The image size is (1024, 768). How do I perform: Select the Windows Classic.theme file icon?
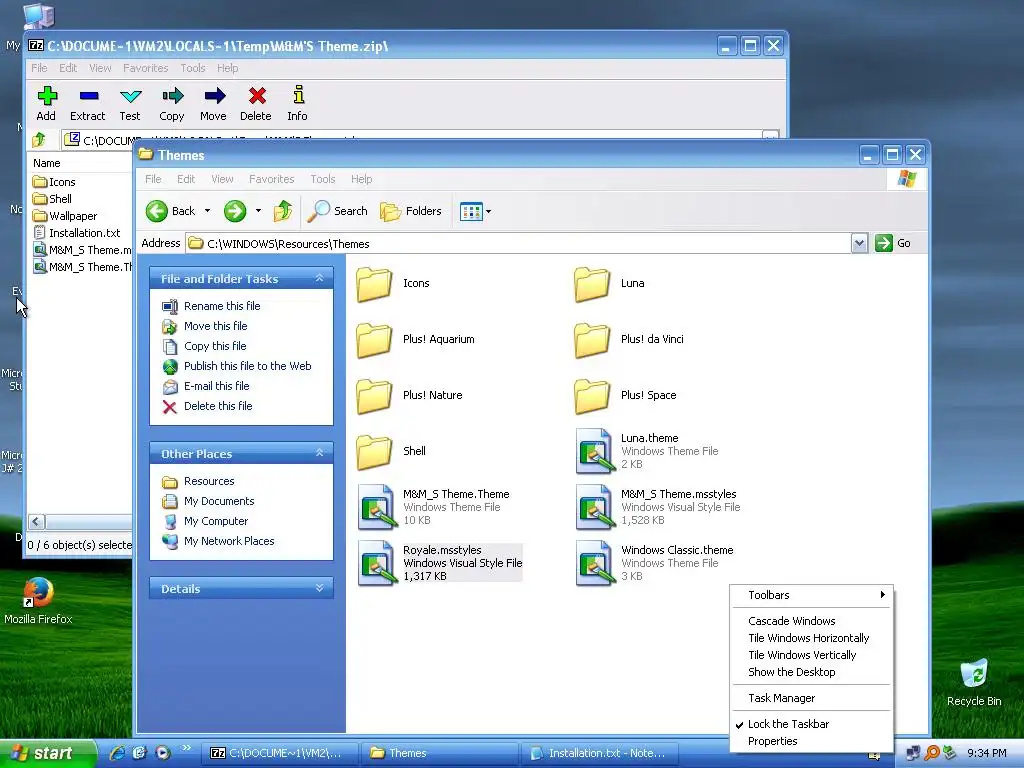595,563
